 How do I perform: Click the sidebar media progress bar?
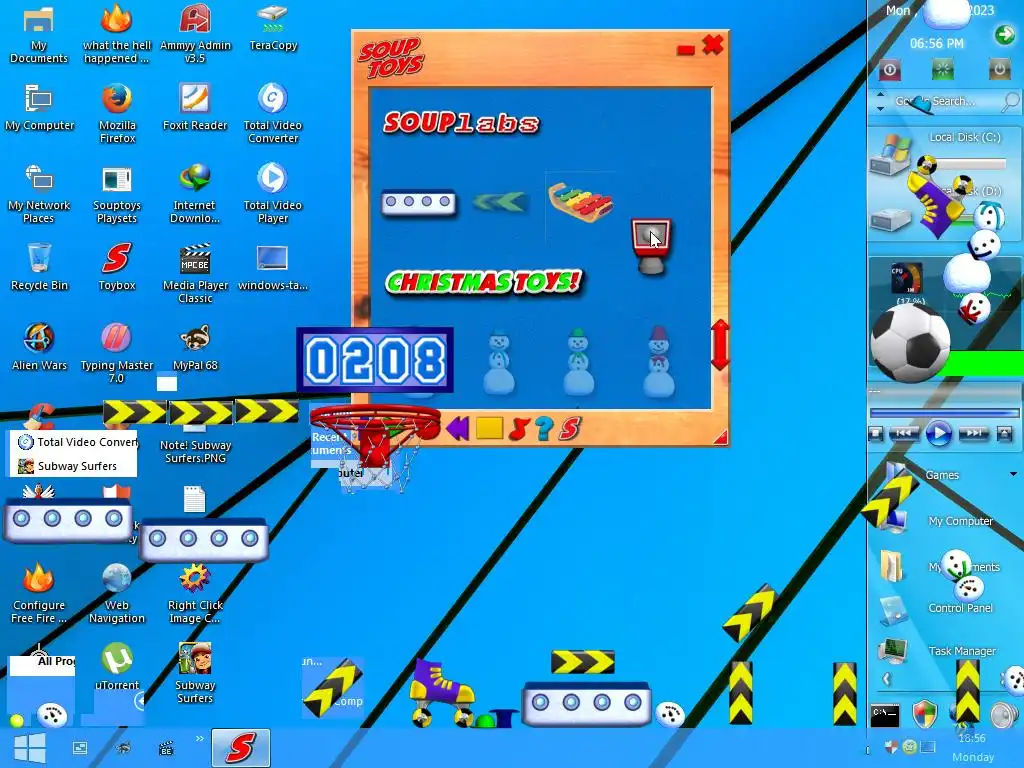[x=944, y=413]
